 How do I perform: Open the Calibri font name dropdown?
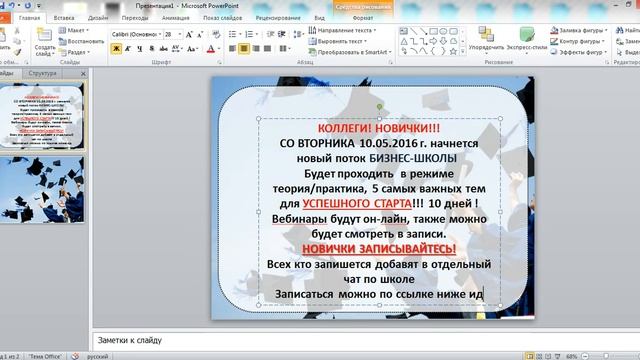160,35
